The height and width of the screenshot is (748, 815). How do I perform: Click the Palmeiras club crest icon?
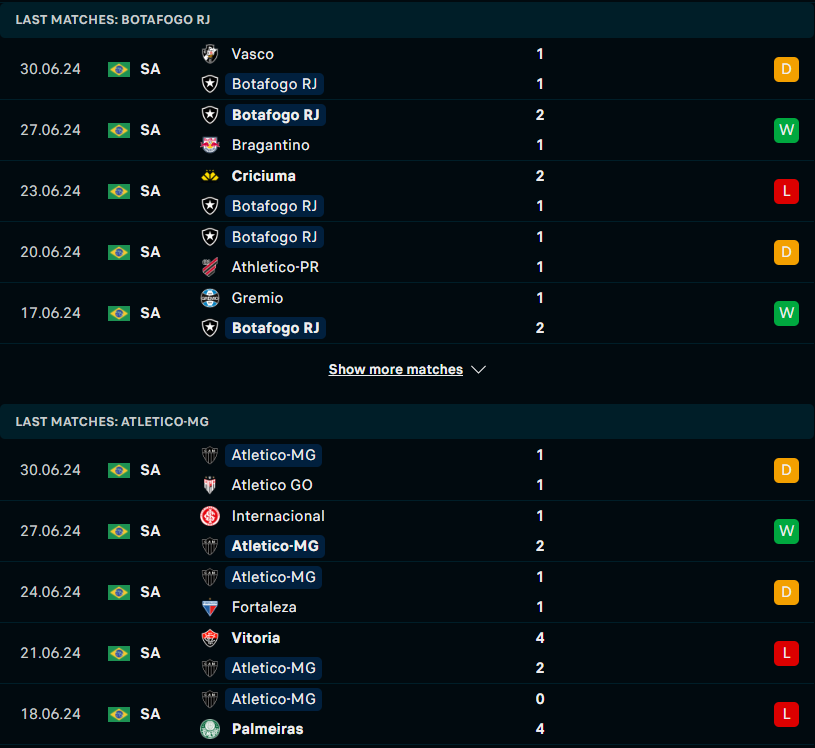(x=210, y=729)
